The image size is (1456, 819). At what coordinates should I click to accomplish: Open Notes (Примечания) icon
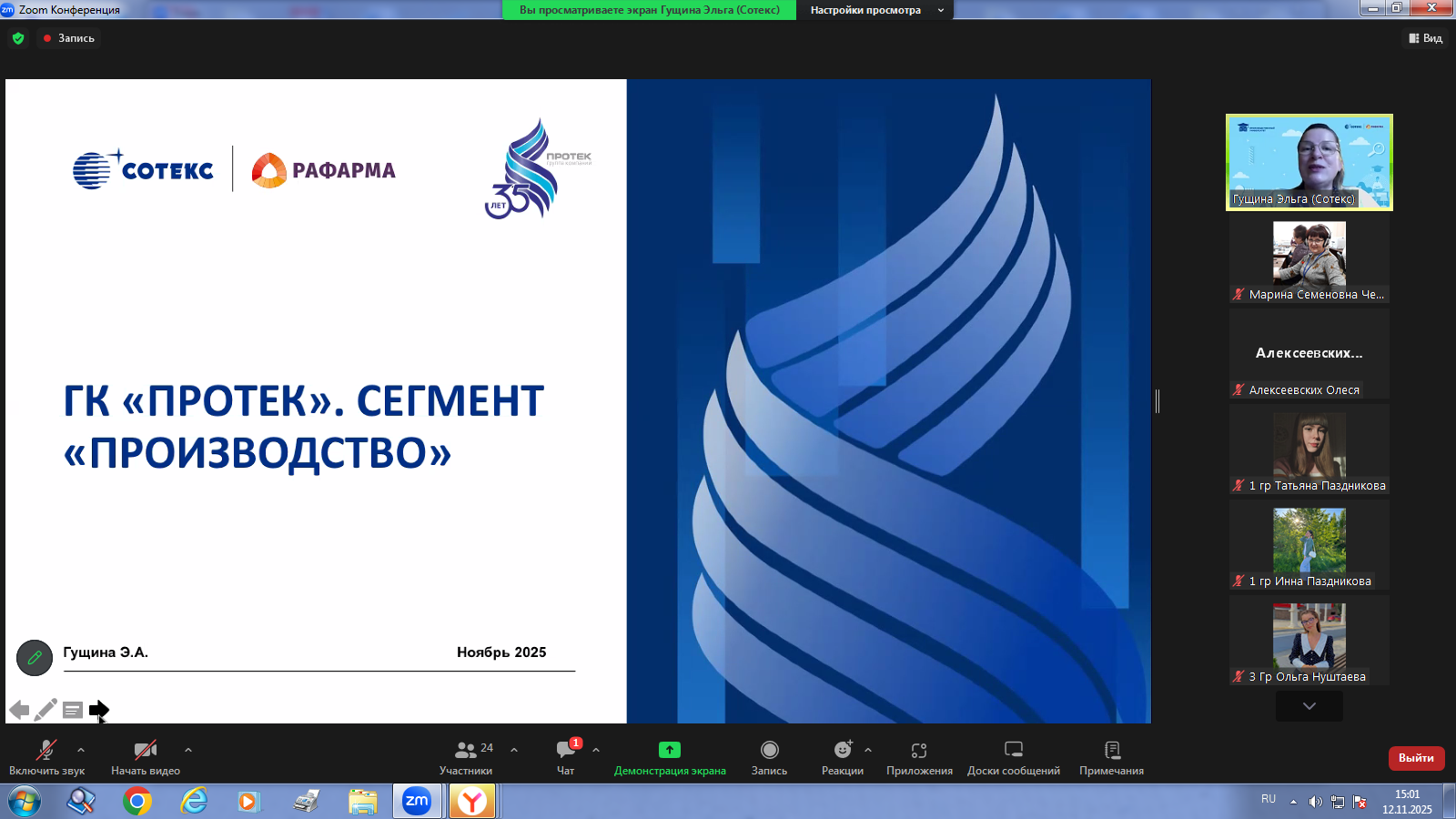click(x=1111, y=750)
